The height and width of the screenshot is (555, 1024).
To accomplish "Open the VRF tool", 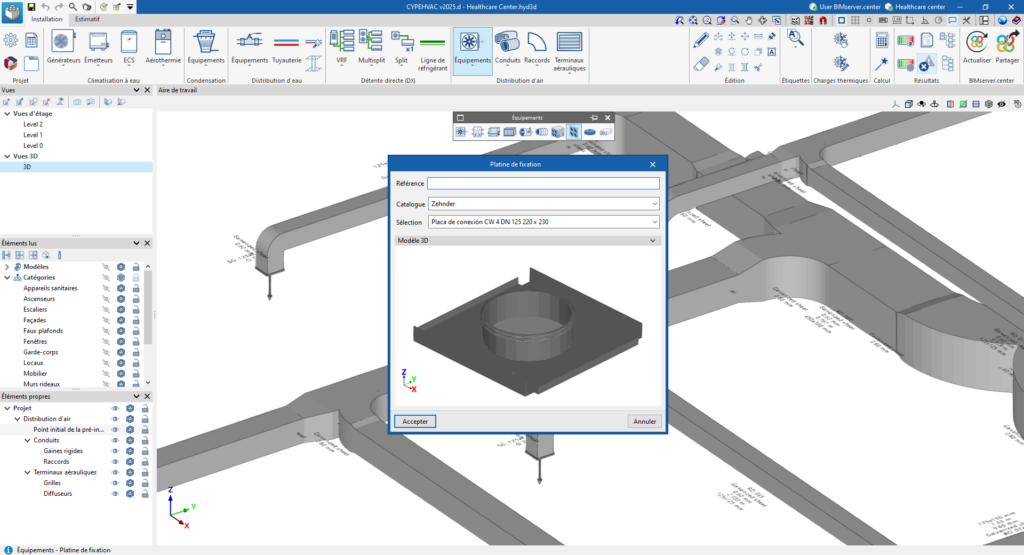I will (x=342, y=47).
